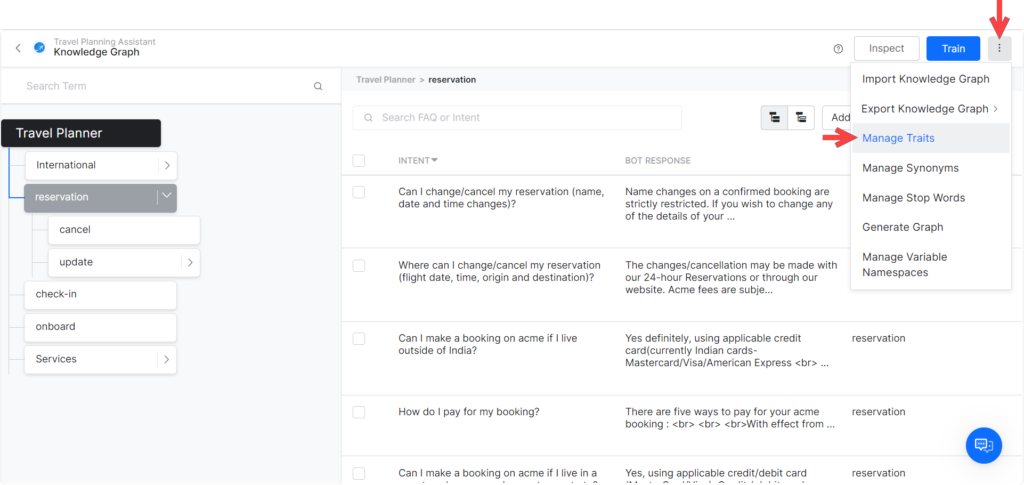Select the first tree view toggle icon
Image resolution: width=1024 pixels, height=485 pixels.
(774, 118)
